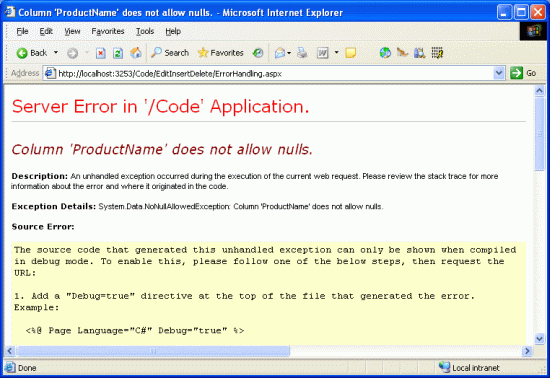The image size is (550, 378).
Task: Expand the Back button history dropdown
Action: pos(56,53)
